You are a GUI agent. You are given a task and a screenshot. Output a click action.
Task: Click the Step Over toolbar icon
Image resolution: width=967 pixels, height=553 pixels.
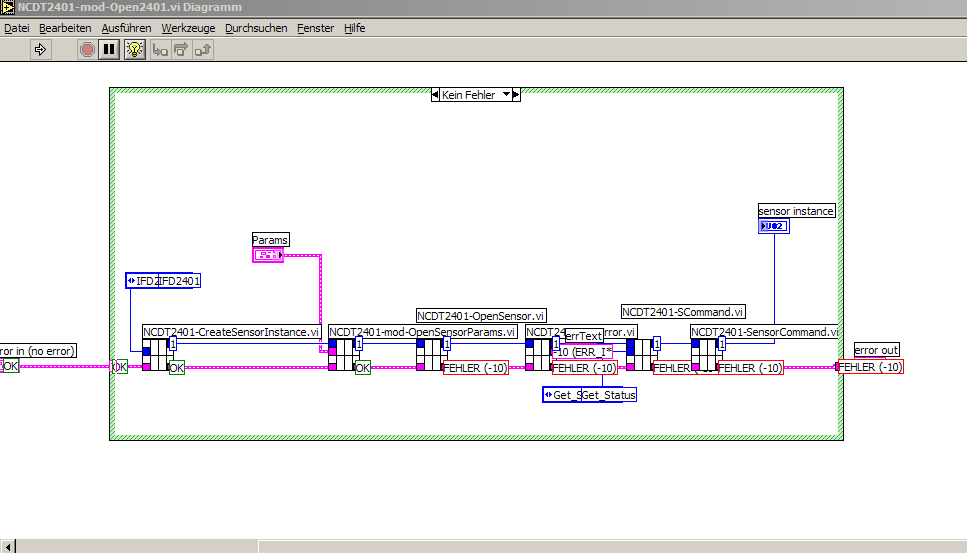click(181, 50)
